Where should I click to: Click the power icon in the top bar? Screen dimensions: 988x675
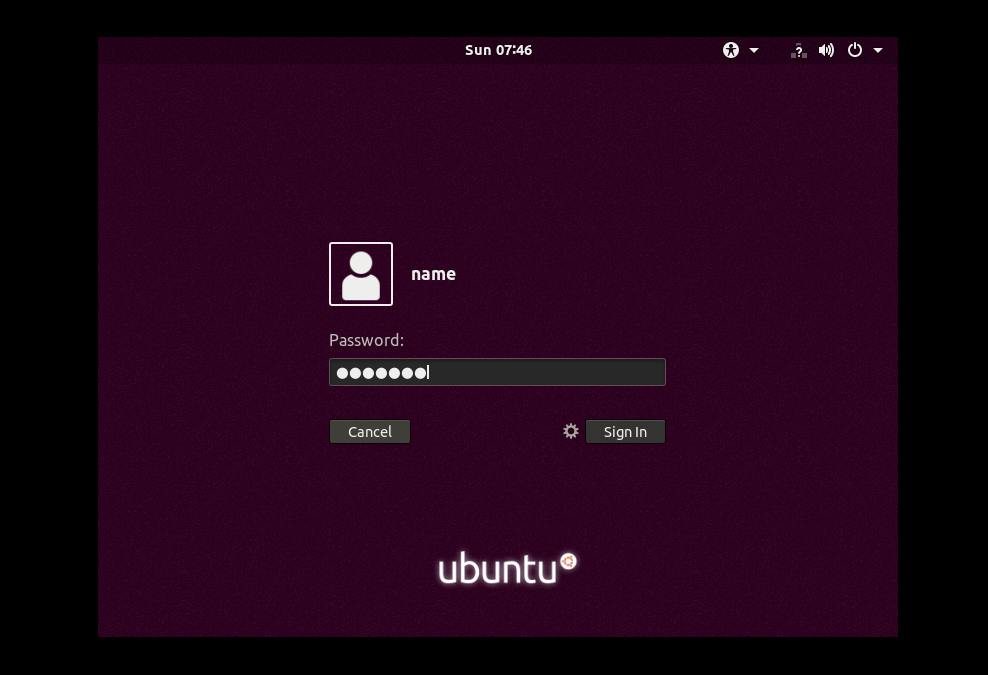coord(855,49)
